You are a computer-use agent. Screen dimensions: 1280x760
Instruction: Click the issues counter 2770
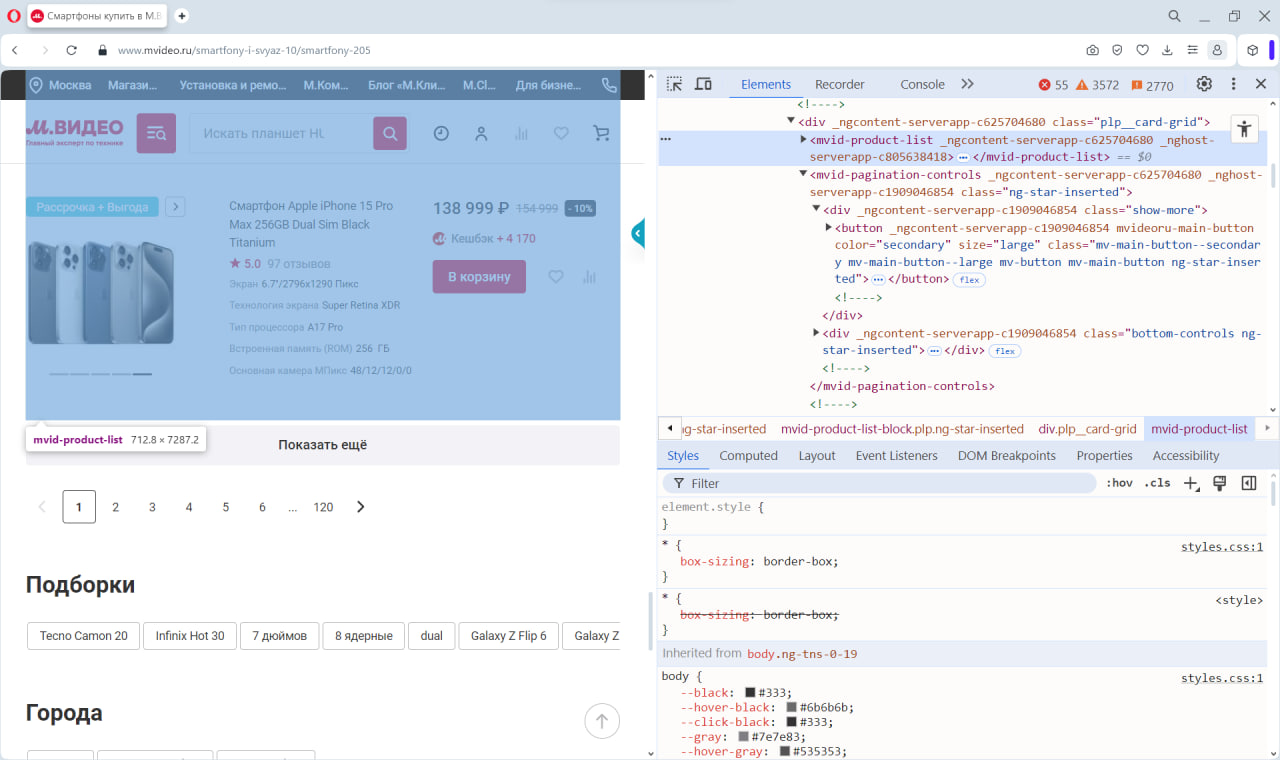click(1153, 85)
